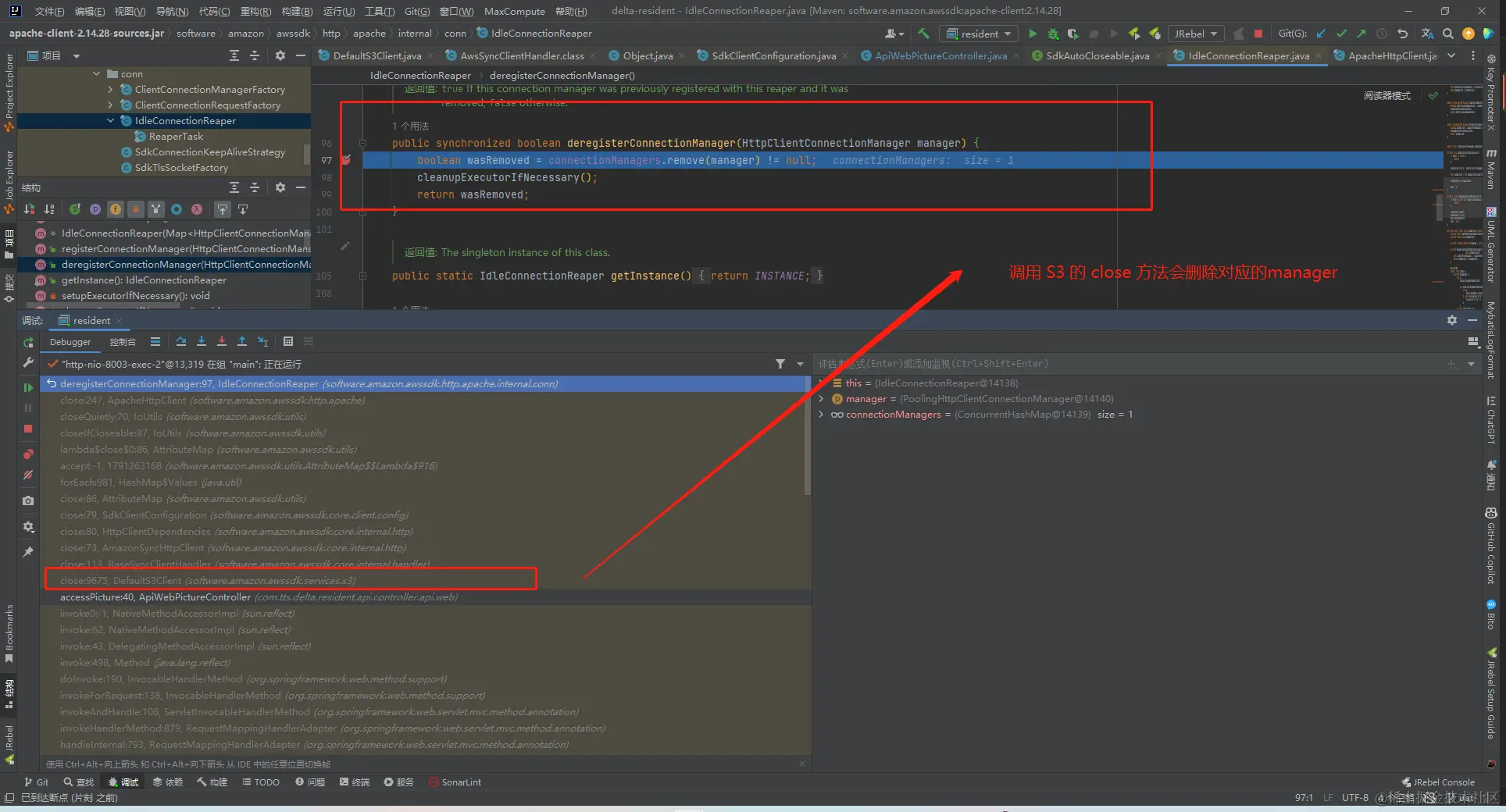Click Run to Cursor debugger icon

tap(263, 341)
